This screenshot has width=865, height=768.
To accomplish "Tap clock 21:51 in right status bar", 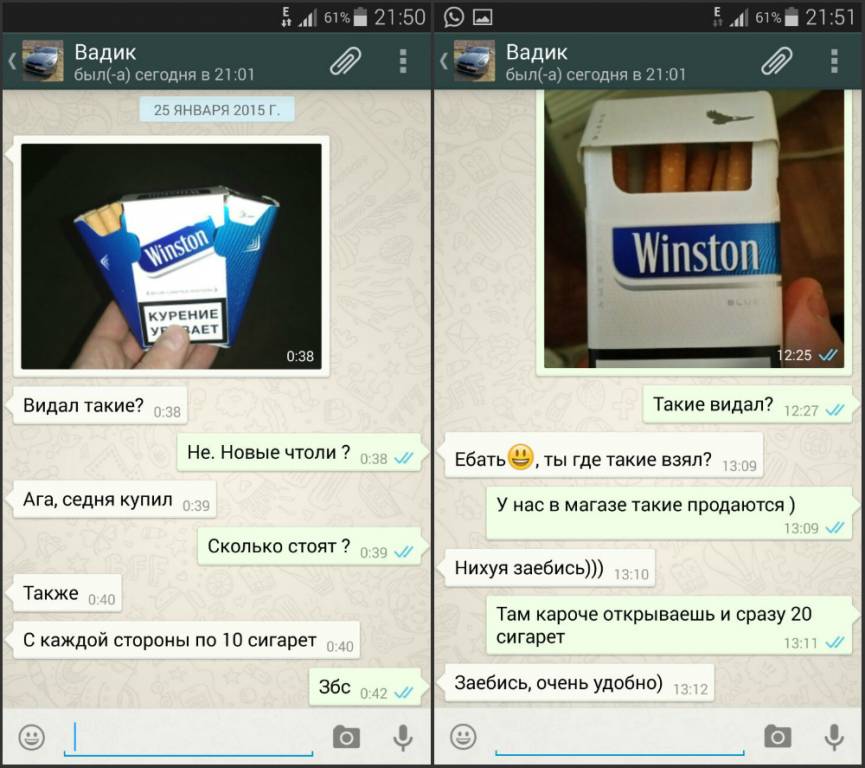I will 830,17.
